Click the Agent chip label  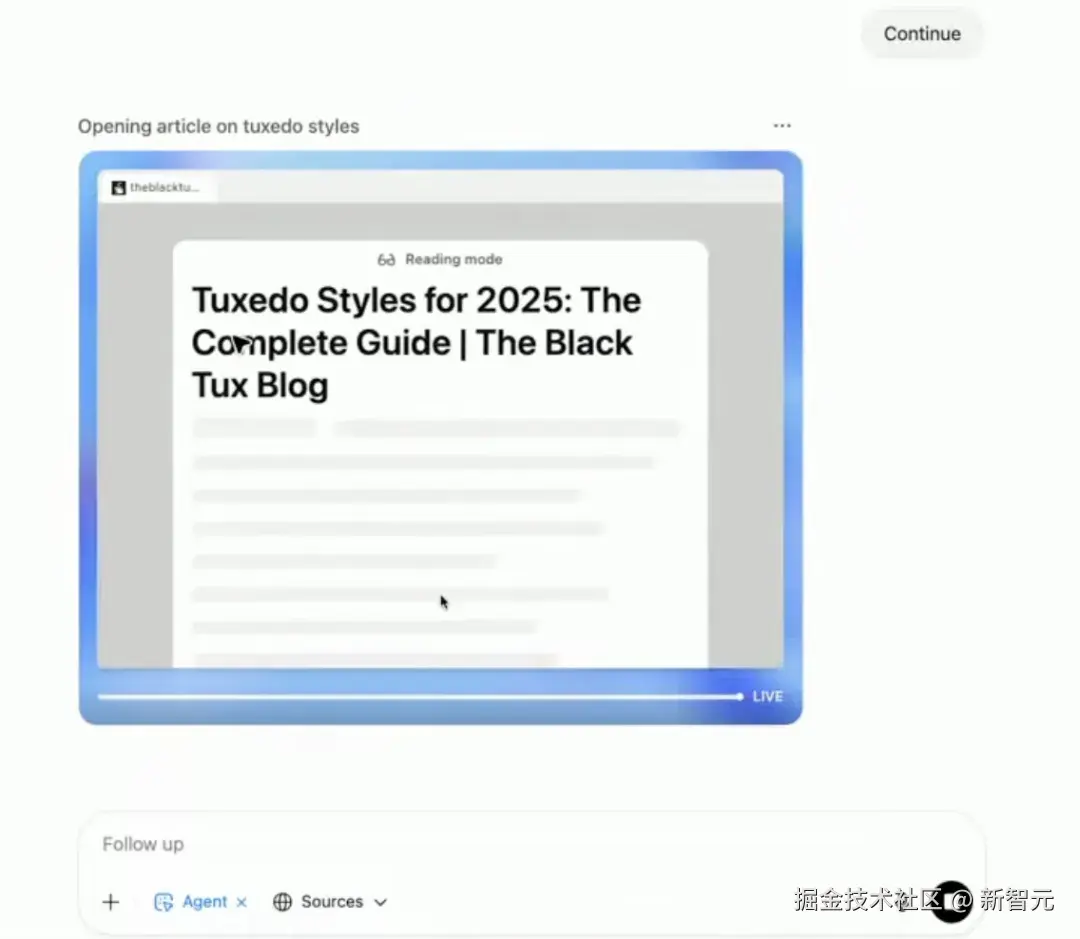205,902
